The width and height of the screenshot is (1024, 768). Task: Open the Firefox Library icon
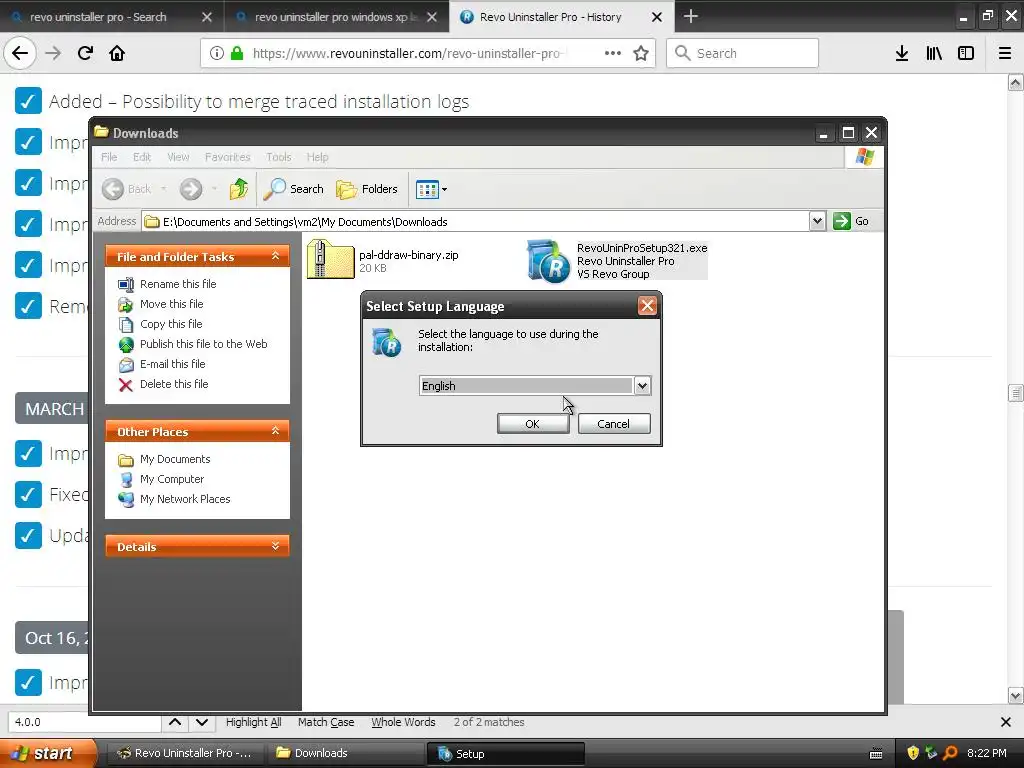[x=934, y=53]
